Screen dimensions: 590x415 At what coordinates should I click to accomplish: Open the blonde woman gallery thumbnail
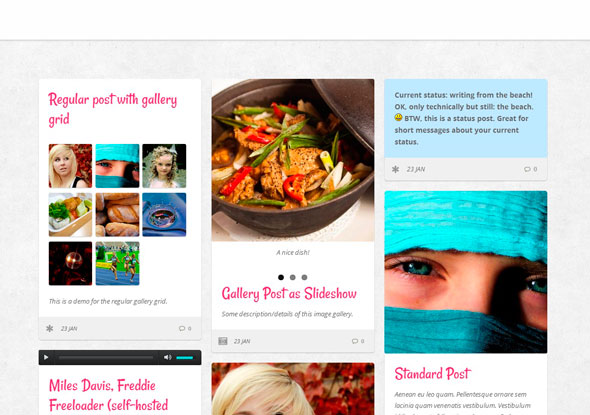tap(70, 166)
